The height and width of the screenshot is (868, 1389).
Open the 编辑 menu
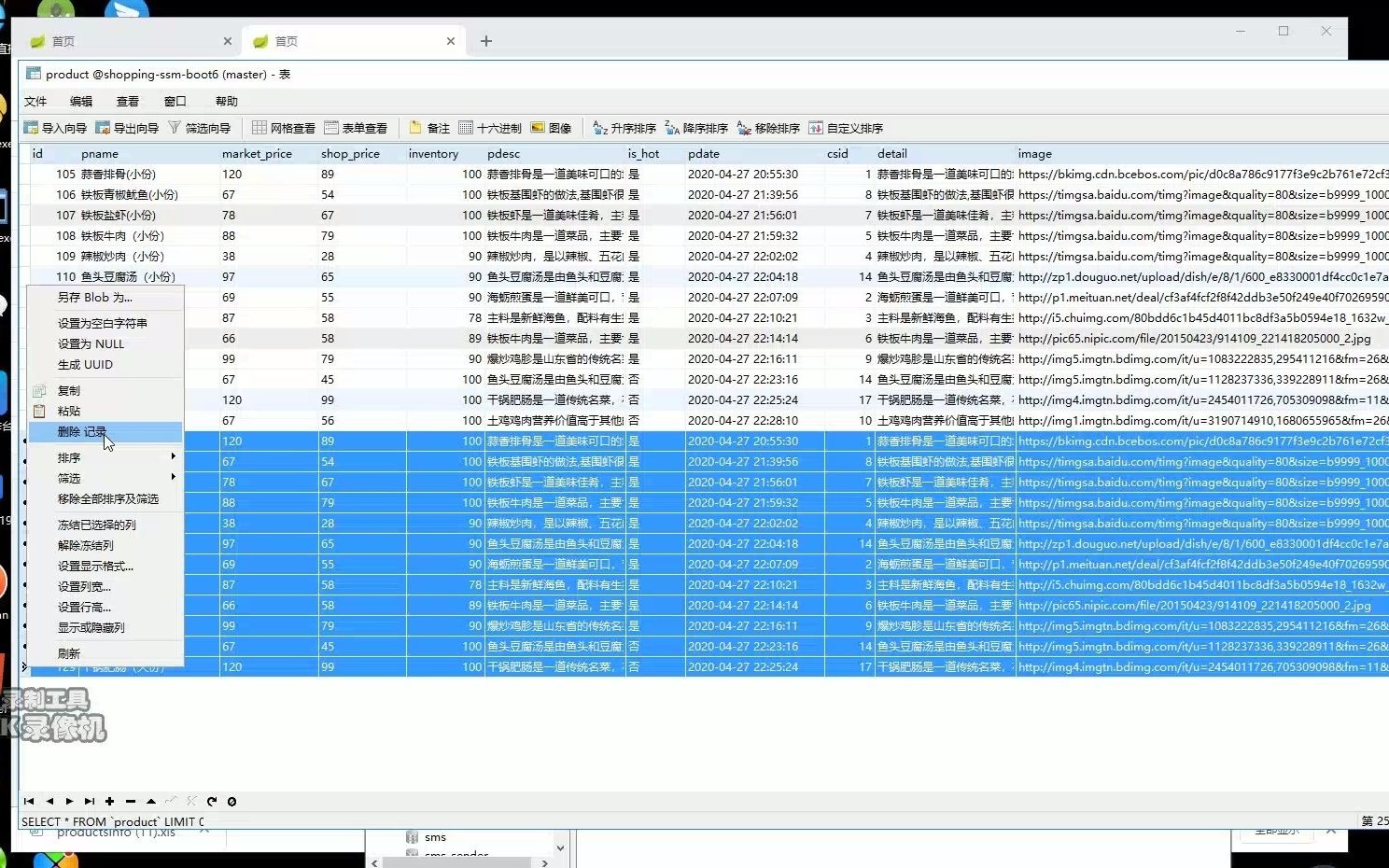(x=81, y=101)
